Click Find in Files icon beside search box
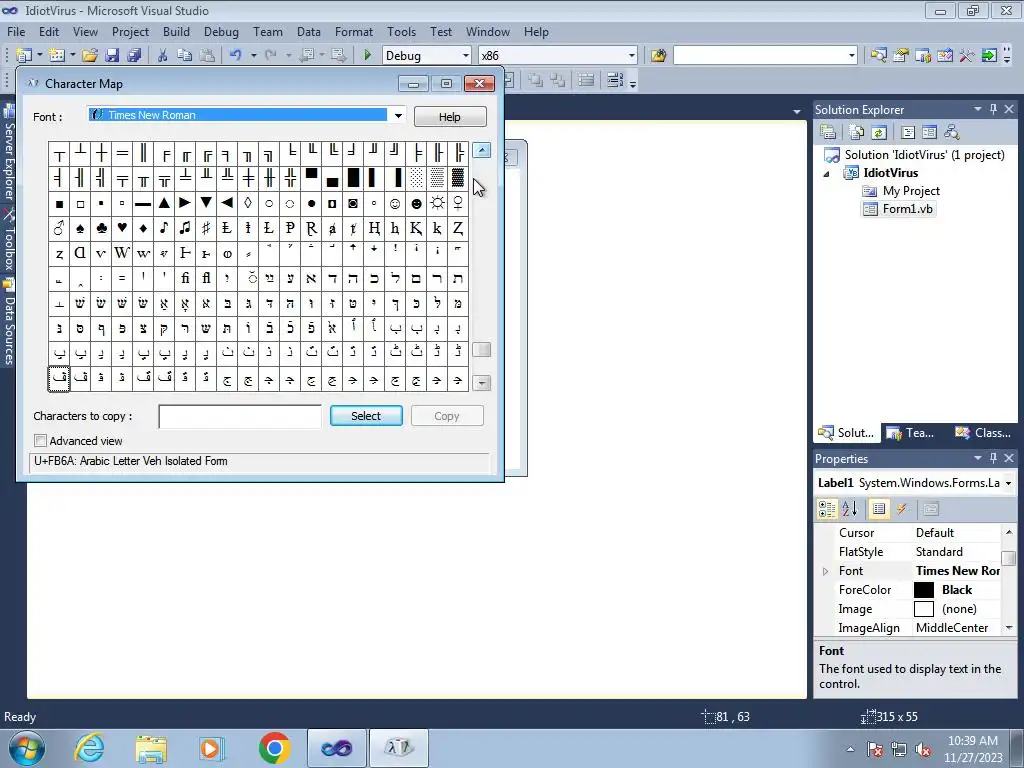 tap(658, 56)
